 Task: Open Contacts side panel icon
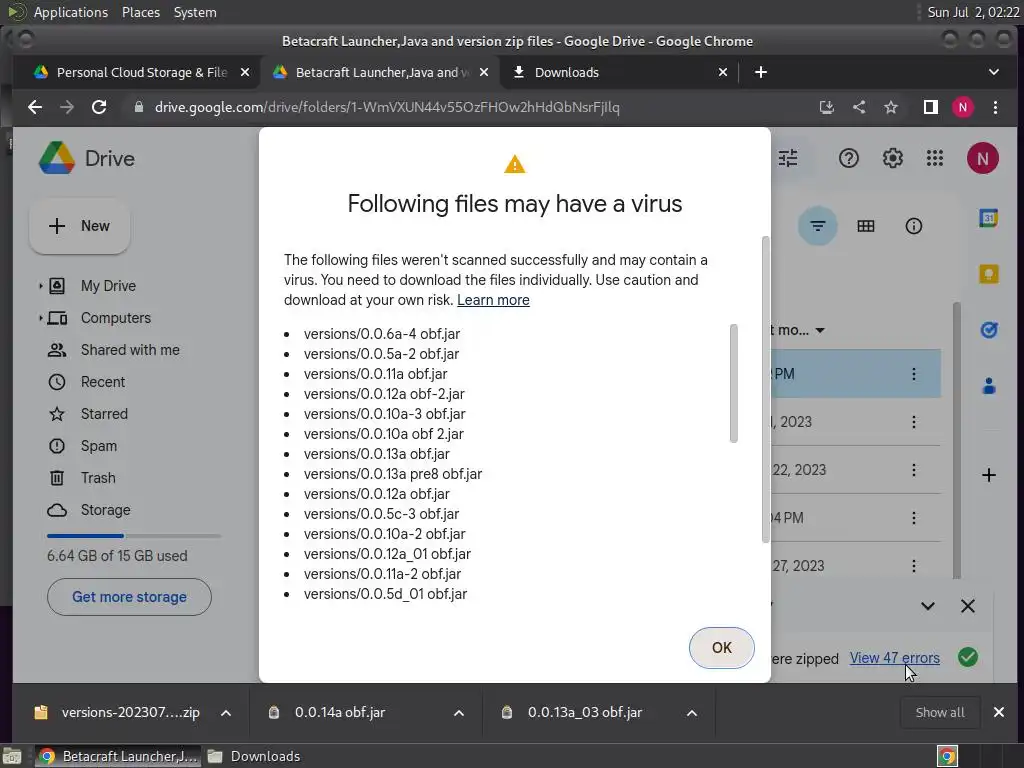tap(989, 386)
